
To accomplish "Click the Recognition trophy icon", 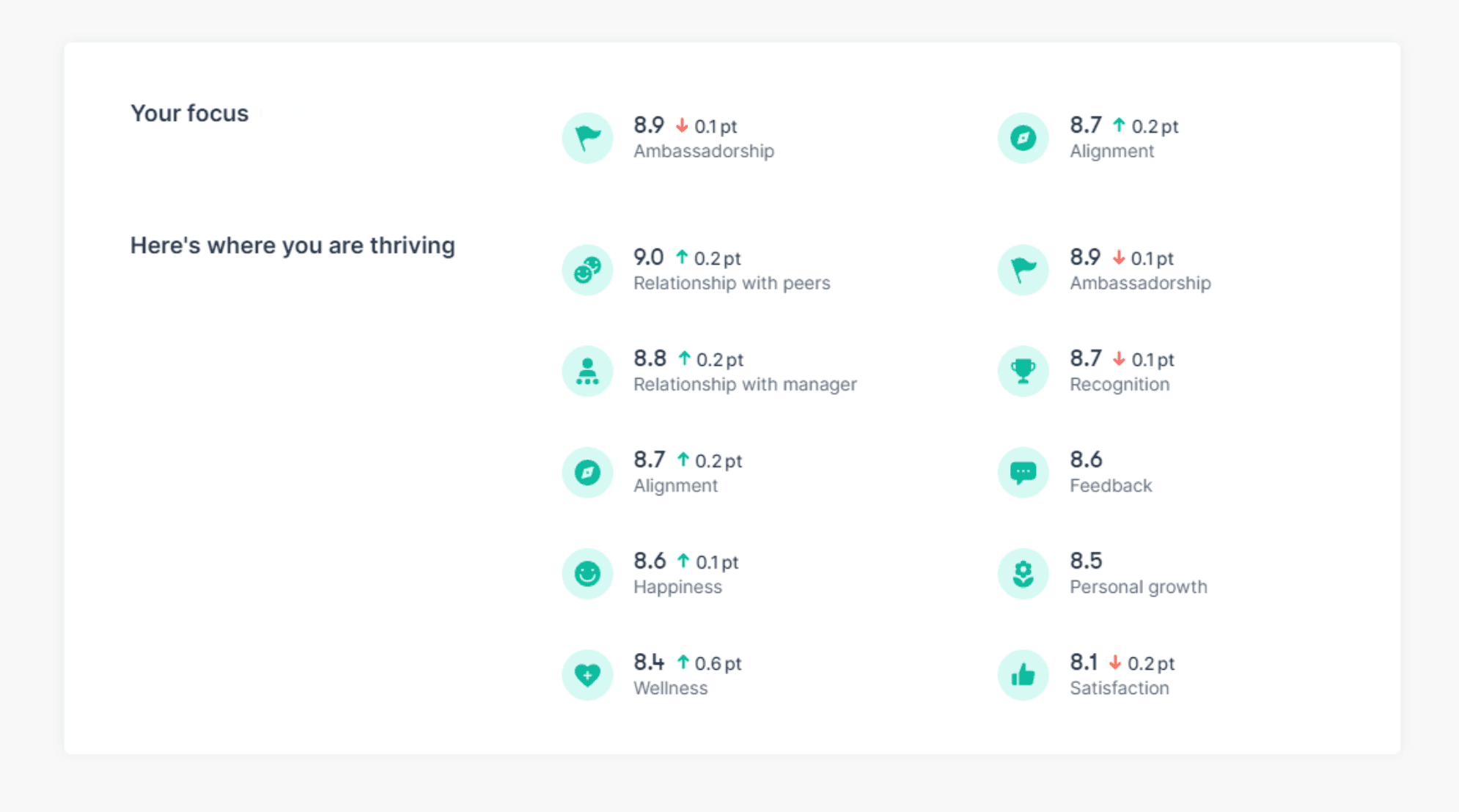I will [x=1023, y=371].
